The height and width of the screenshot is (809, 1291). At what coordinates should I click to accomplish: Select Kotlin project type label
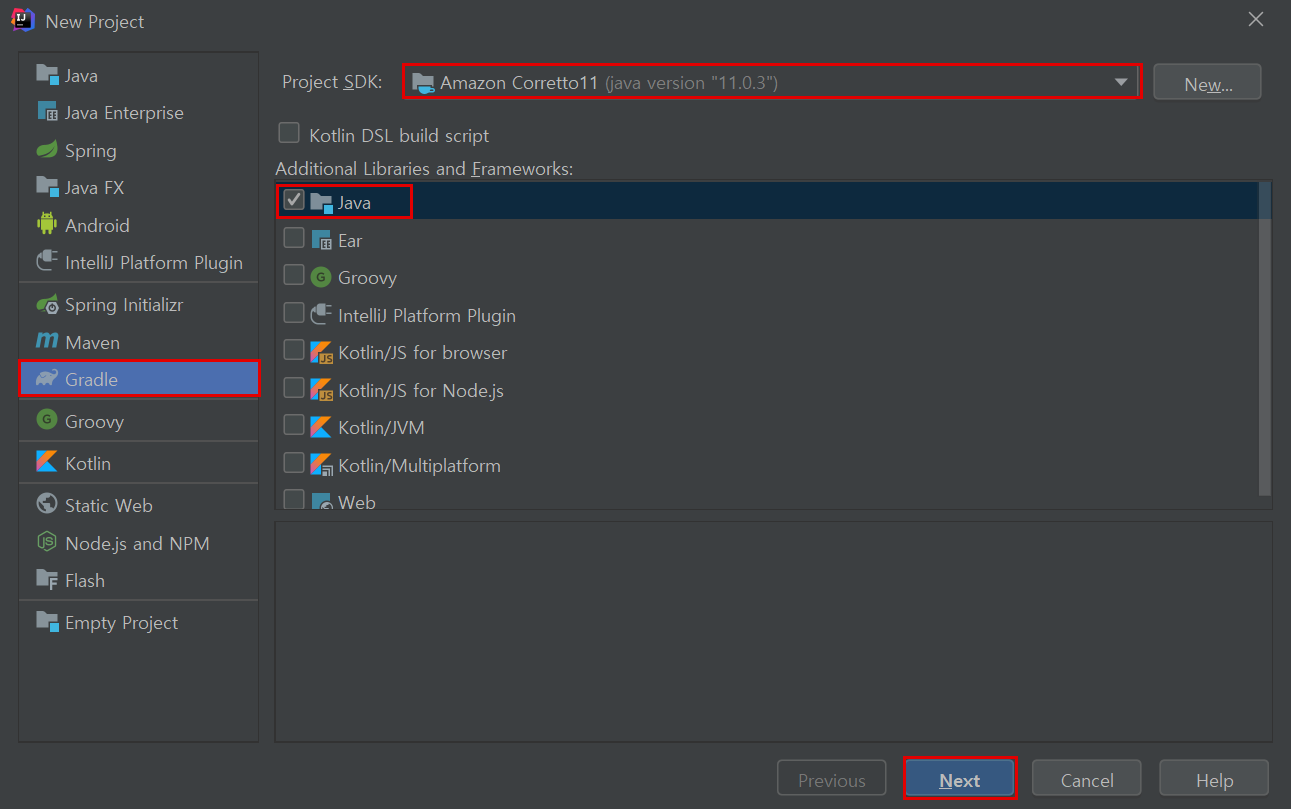coord(88,464)
